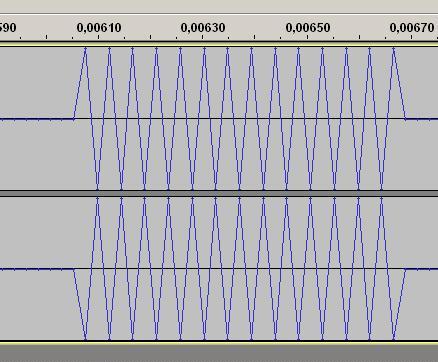
Task: Click the 0,00630 label on the time ruler
Action: [x=203, y=28]
